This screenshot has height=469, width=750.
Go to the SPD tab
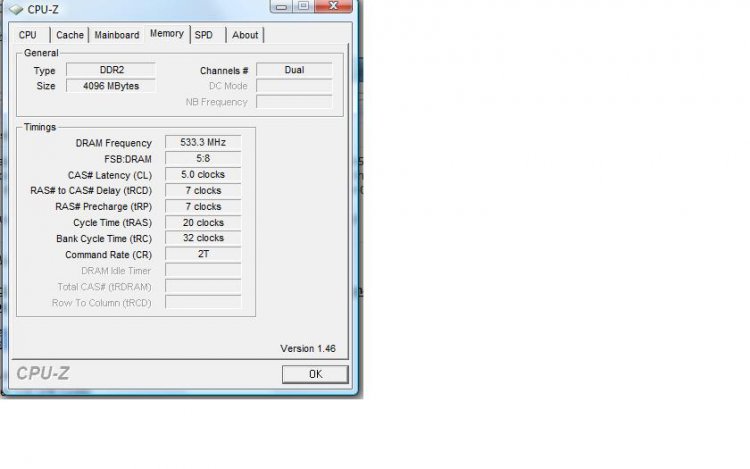204,35
